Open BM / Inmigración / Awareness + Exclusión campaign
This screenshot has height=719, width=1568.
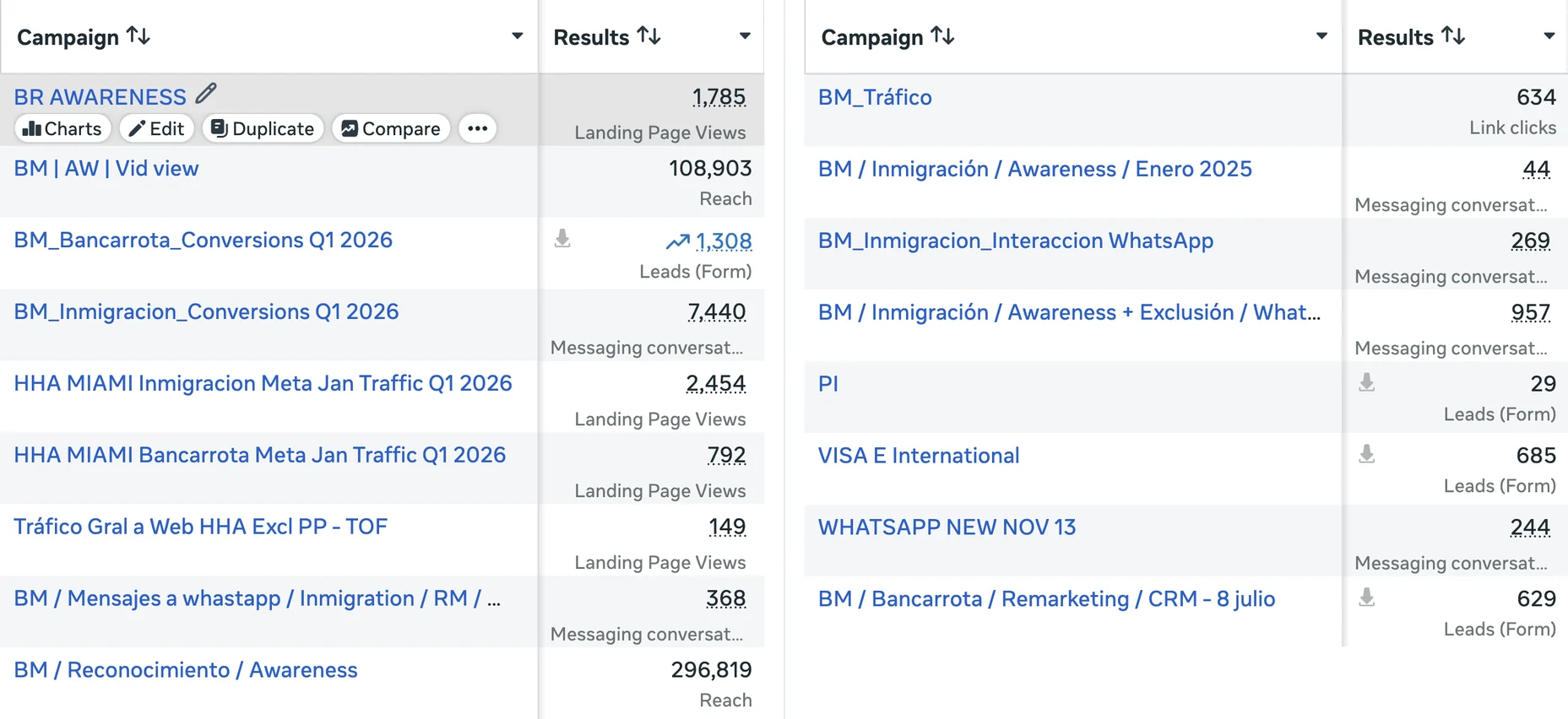click(1069, 313)
